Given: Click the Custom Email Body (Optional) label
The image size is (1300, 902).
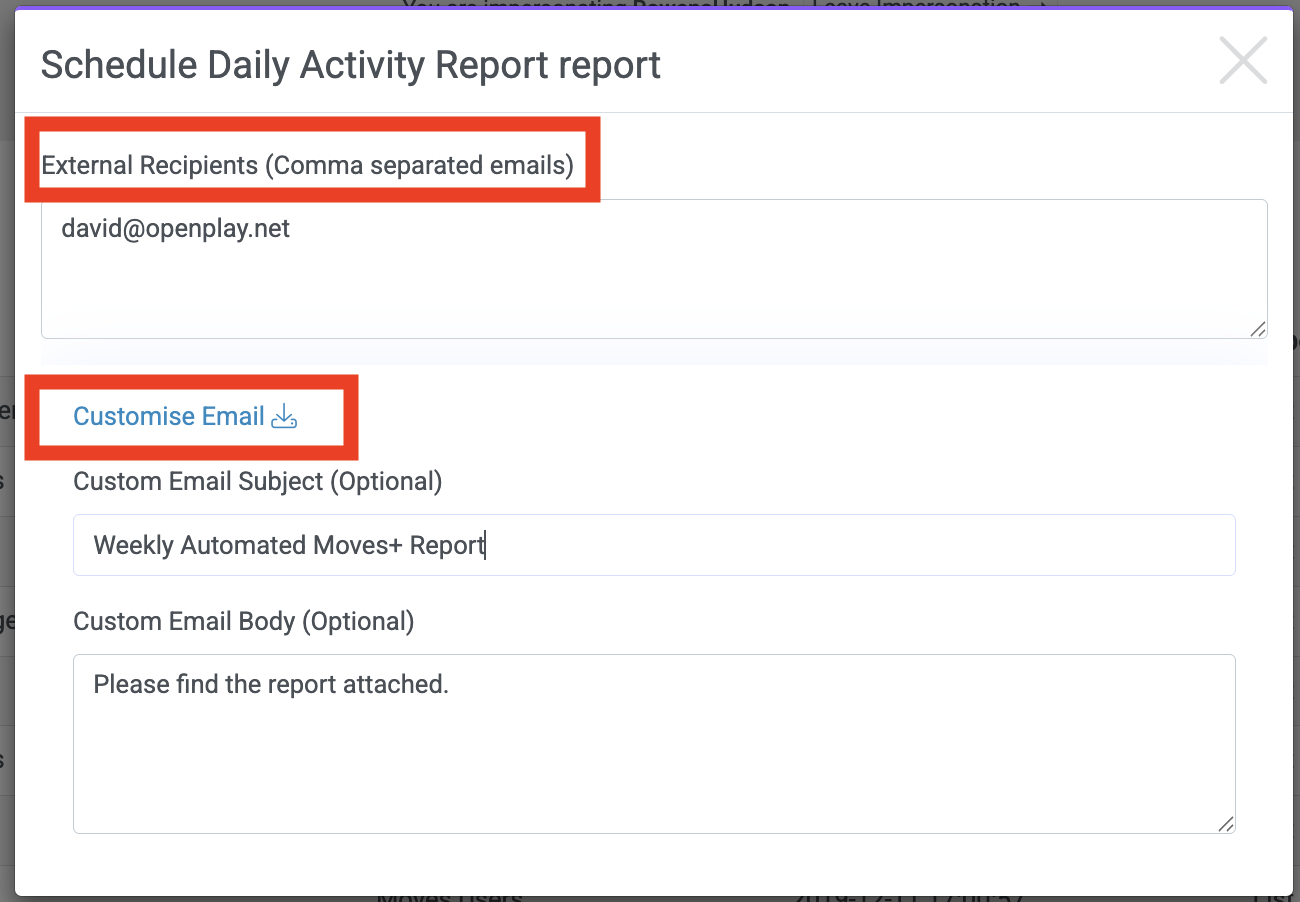Looking at the screenshot, I should coord(244,621).
